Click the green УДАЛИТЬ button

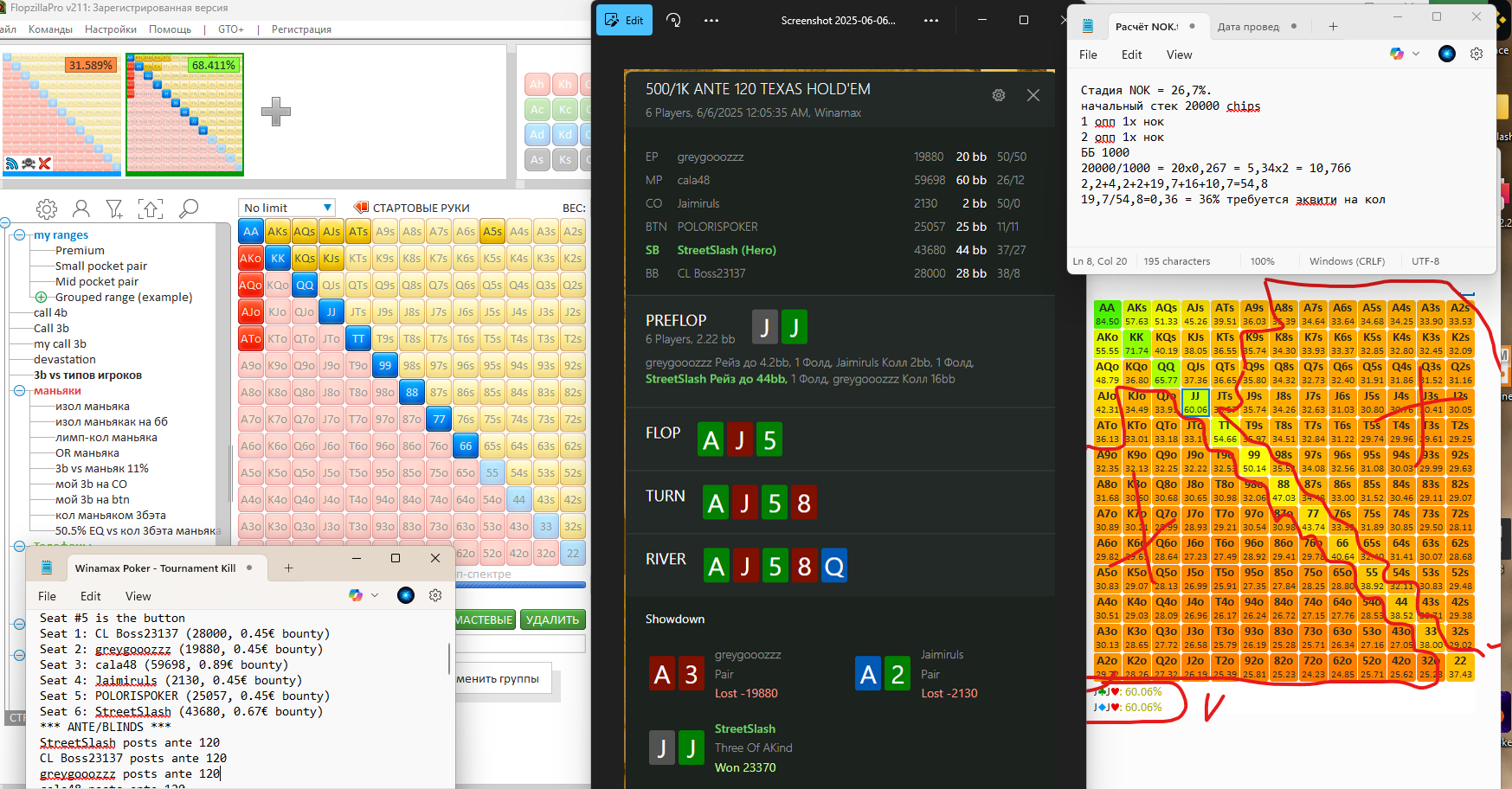[552, 619]
